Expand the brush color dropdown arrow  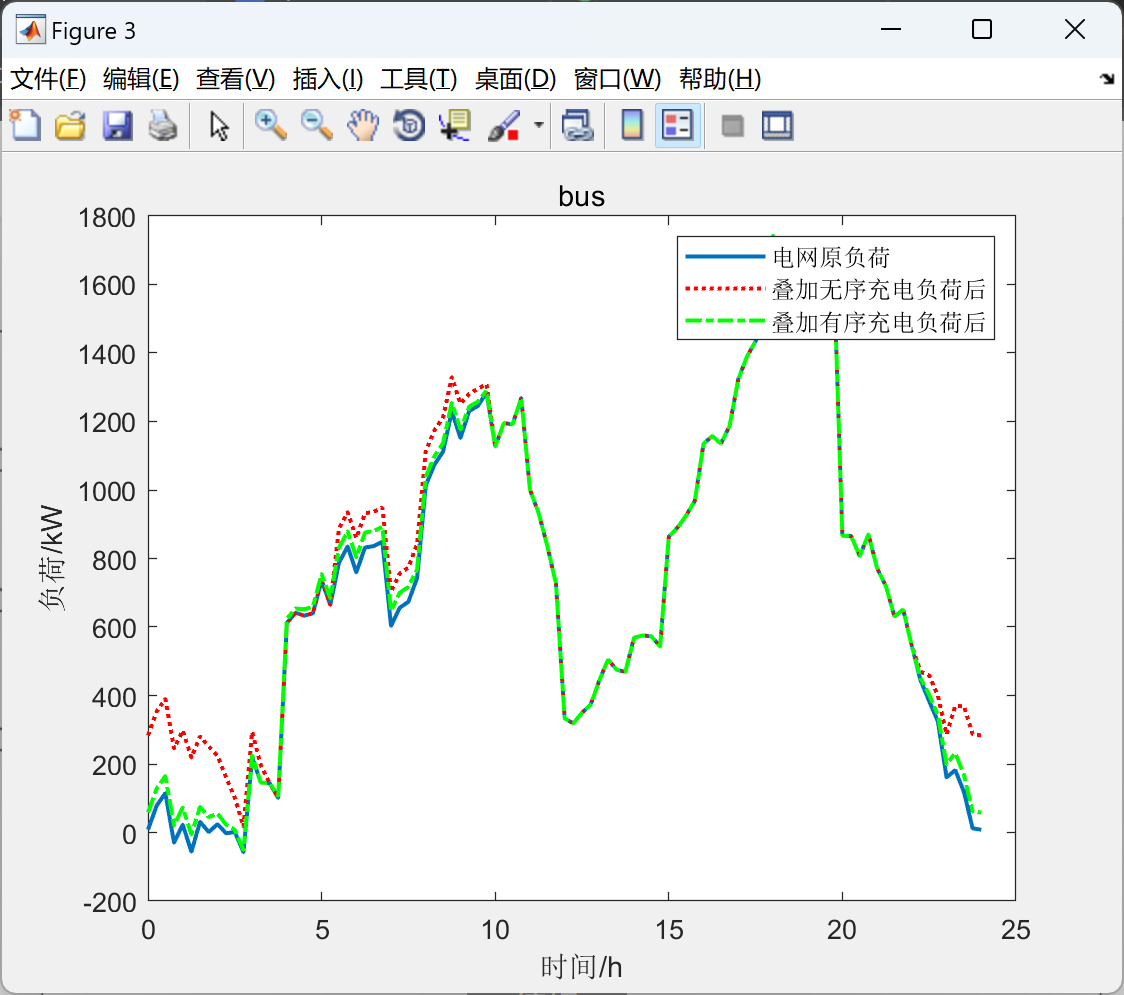[x=538, y=125]
